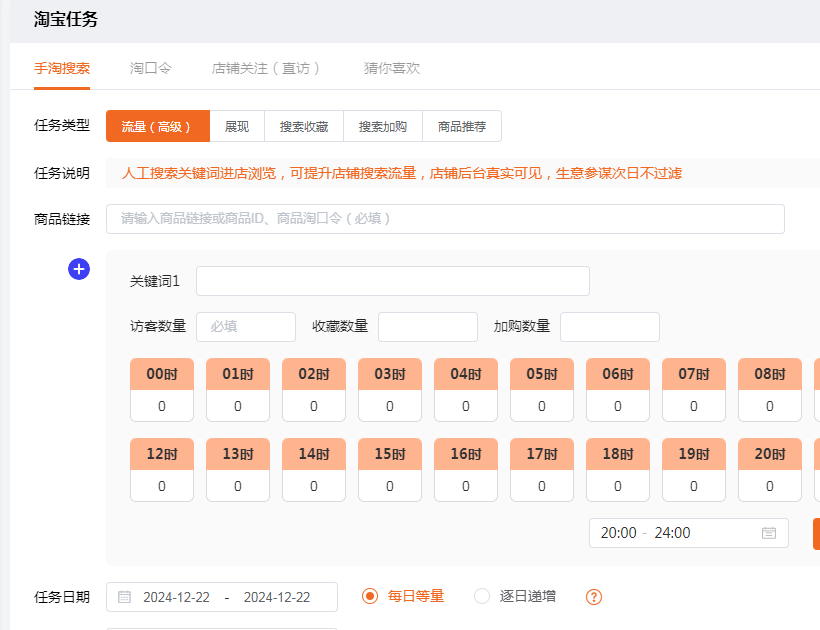Click the 访客数量 required field
Screen dimensions: 820x630
coord(246,327)
